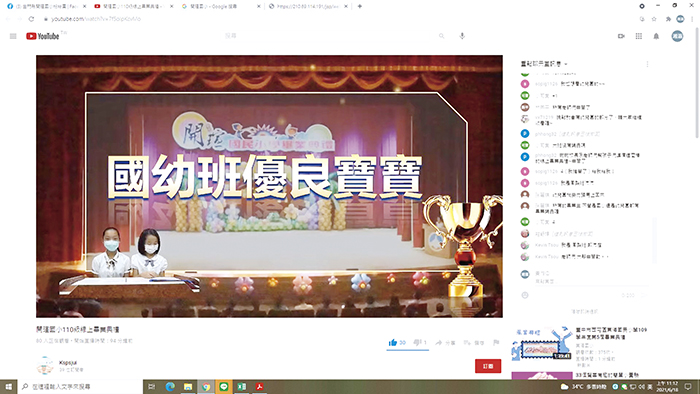Open recommended video thumbnail with 1:29:41 duration
This screenshot has width=700, height=394.
[x=542, y=344]
